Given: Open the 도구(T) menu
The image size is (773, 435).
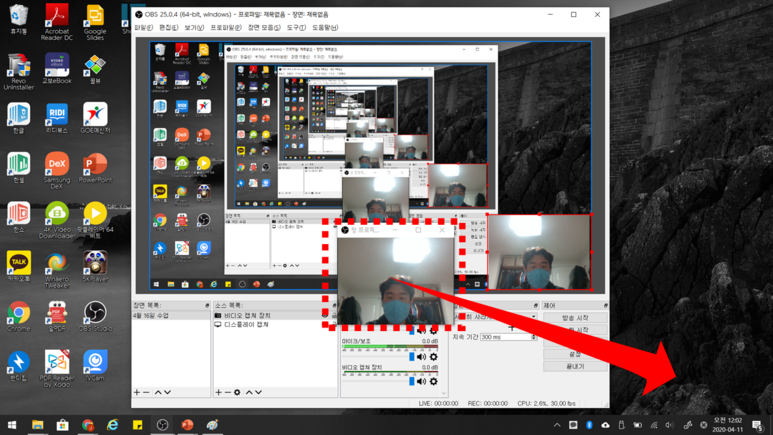Looking at the screenshot, I should point(296,28).
